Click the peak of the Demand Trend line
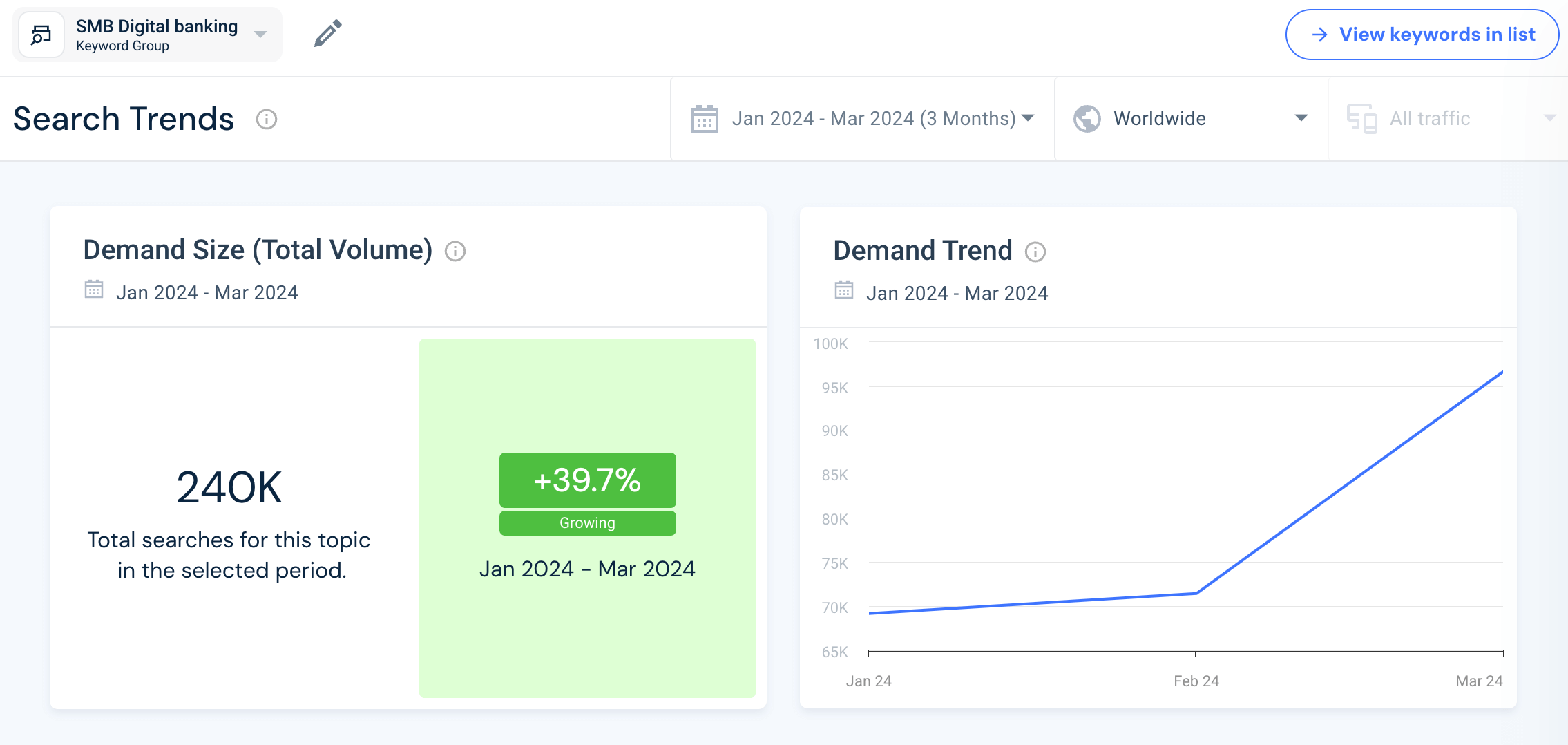The image size is (1568, 745). 1502,371
